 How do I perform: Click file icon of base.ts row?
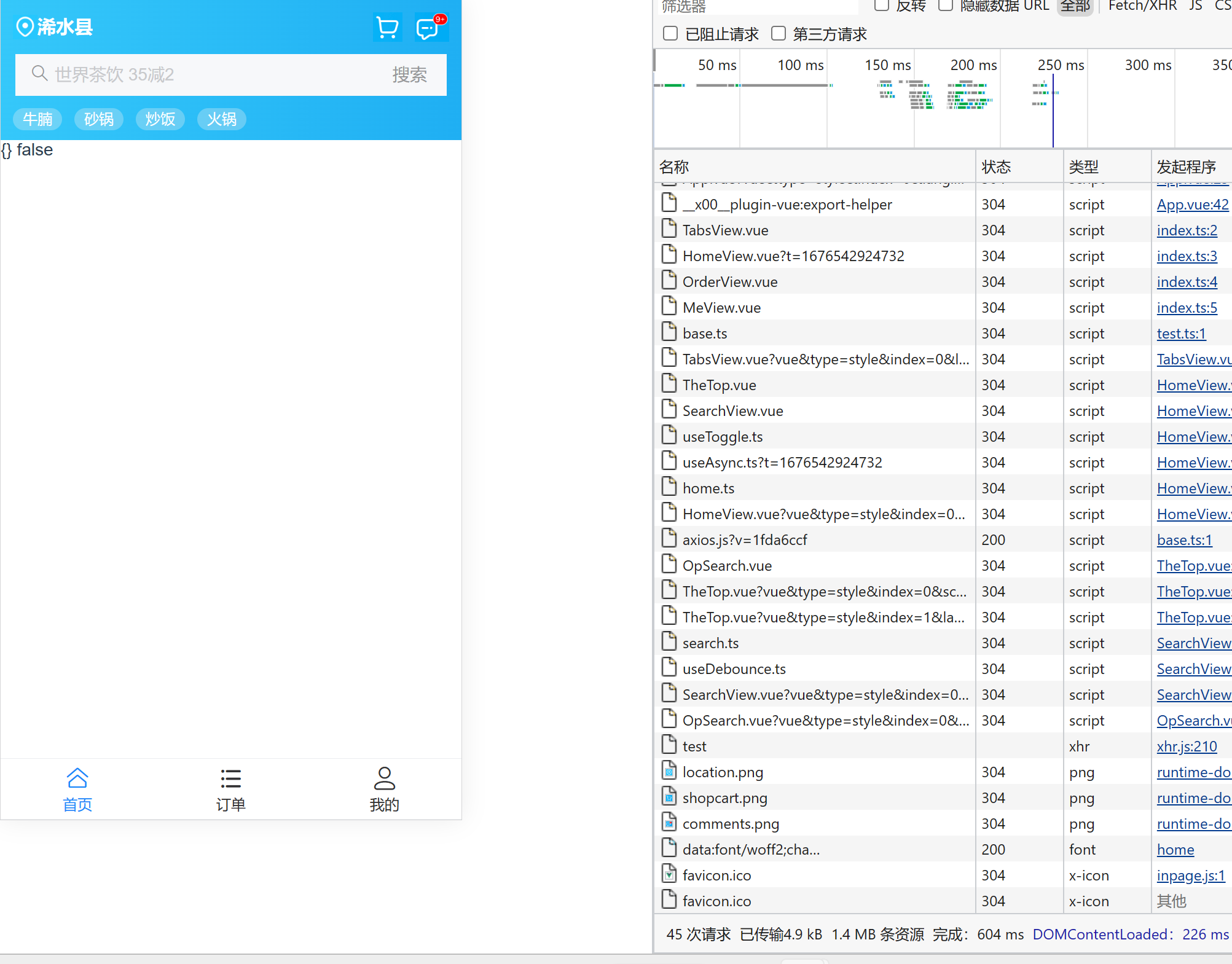pos(669,332)
